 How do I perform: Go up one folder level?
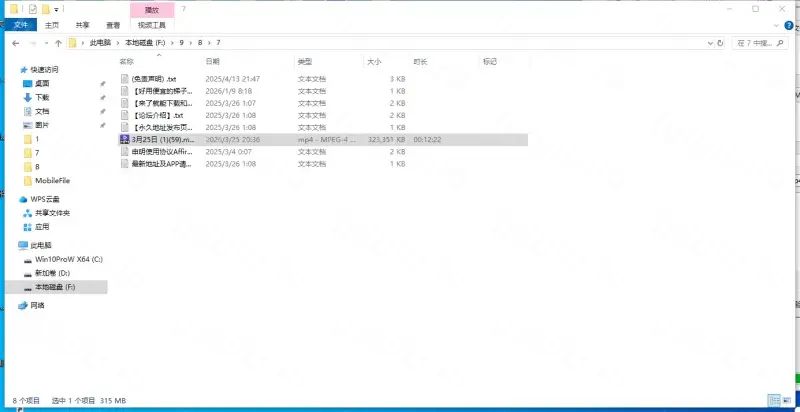pos(58,43)
